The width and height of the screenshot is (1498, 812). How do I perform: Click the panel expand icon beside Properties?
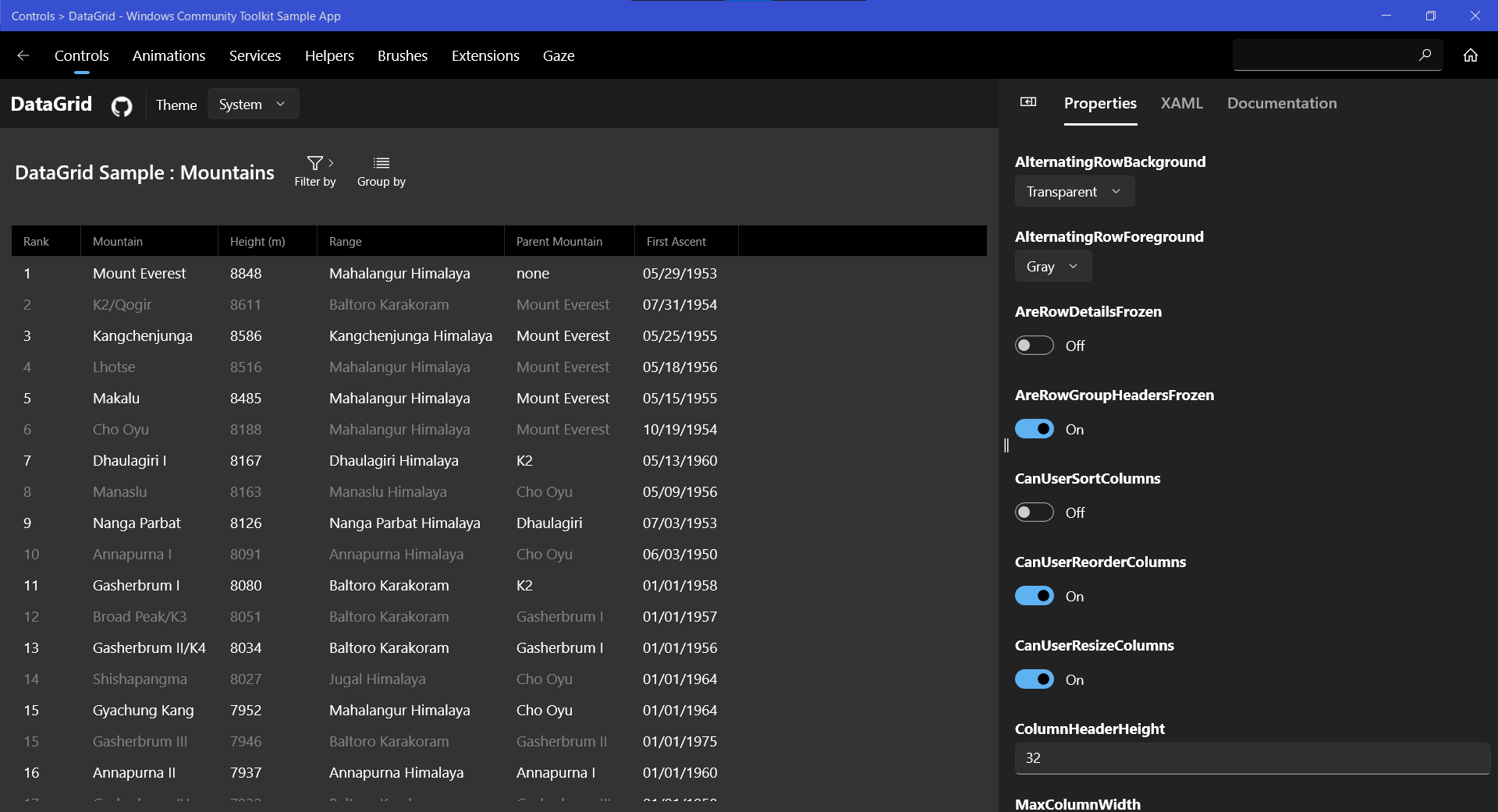1028,102
